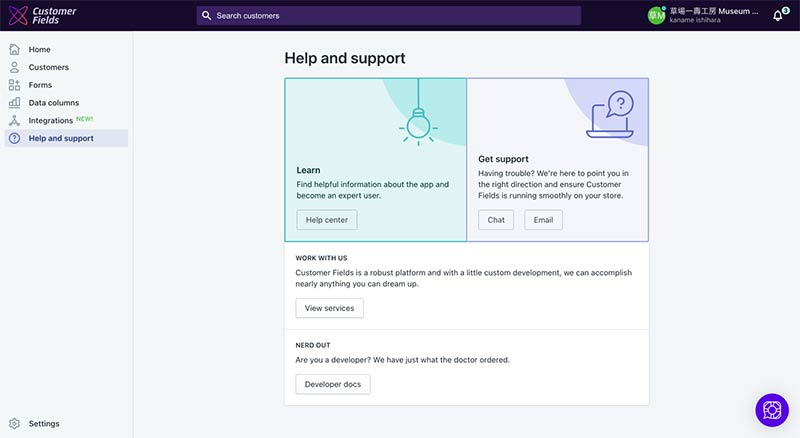Click the Settings gear icon

point(14,424)
